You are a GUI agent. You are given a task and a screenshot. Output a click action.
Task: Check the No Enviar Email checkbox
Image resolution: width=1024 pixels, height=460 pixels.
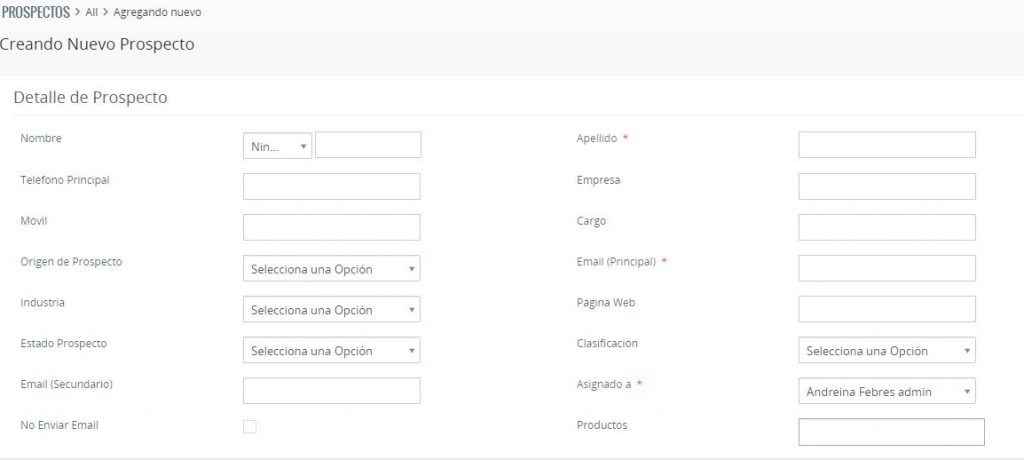point(249,427)
